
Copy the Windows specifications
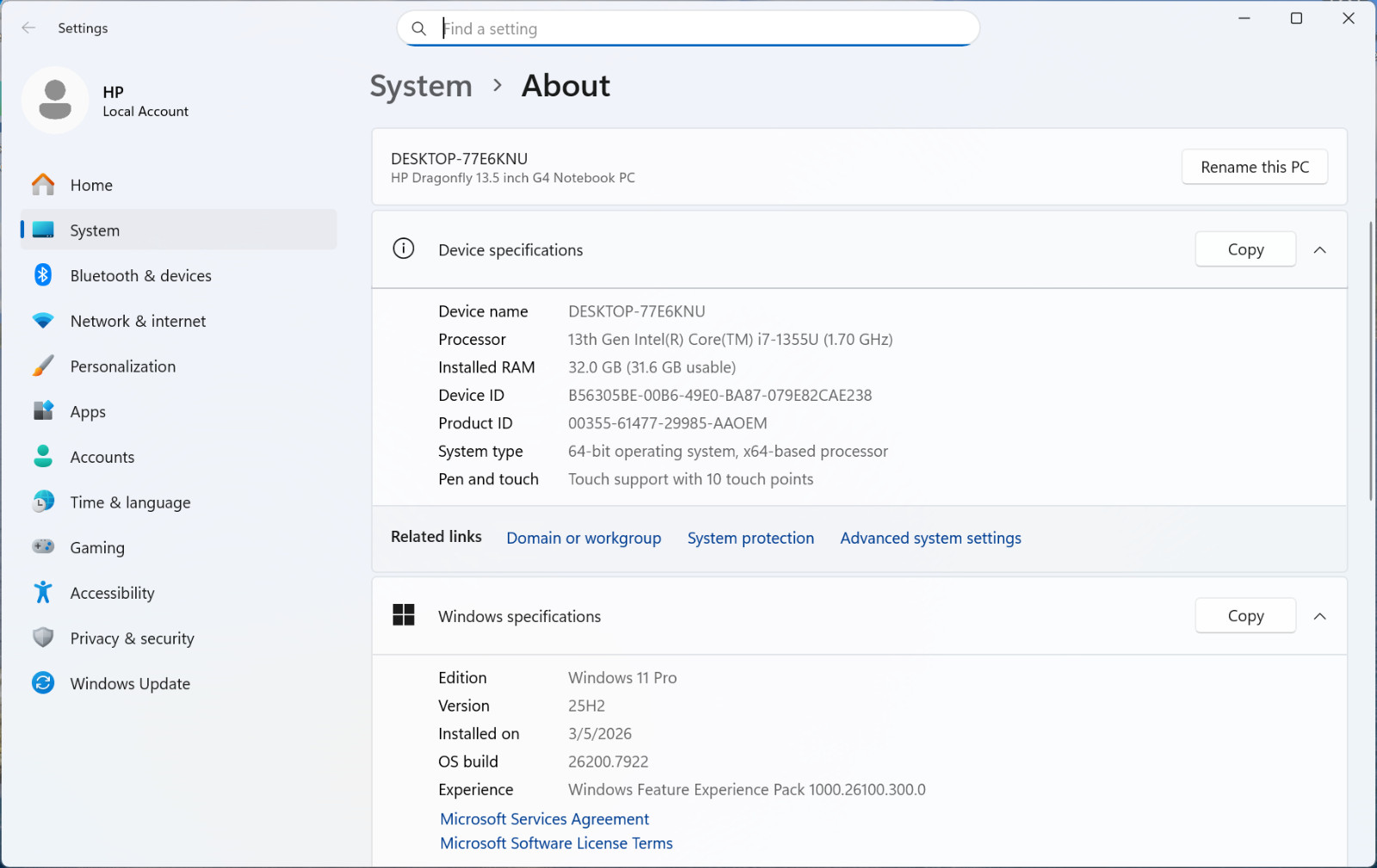pyautogui.click(x=1245, y=616)
